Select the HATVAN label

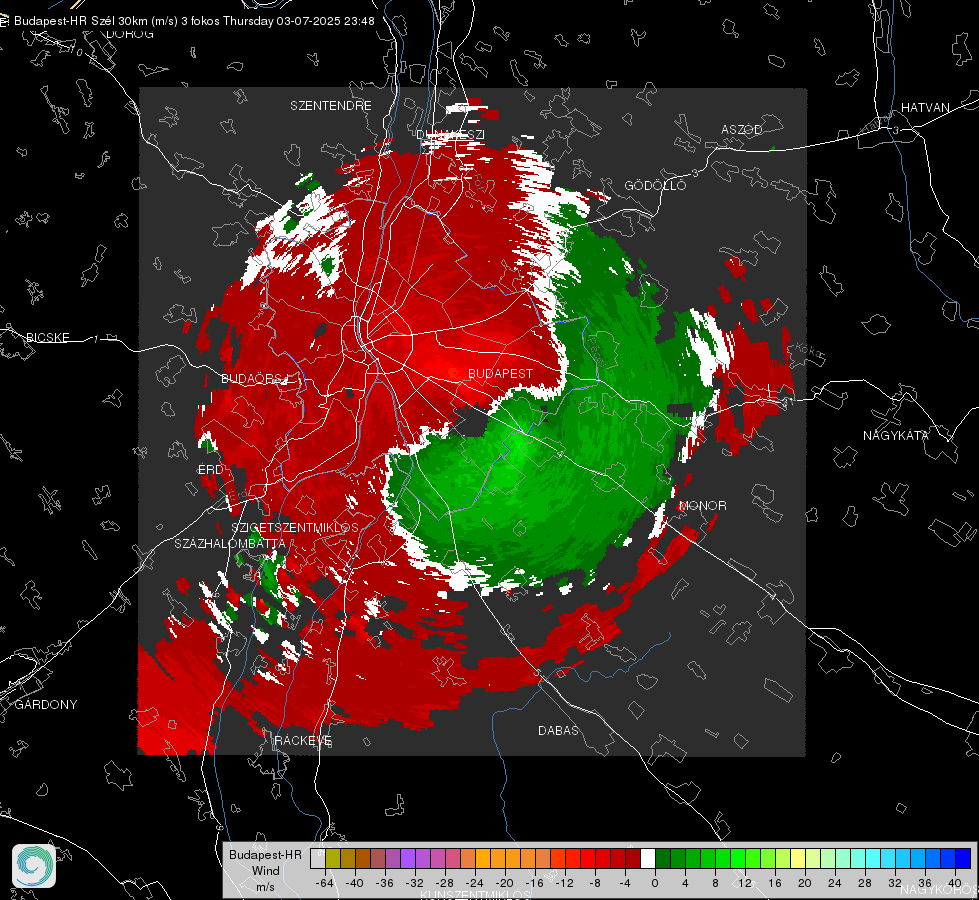click(x=925, y=107)
